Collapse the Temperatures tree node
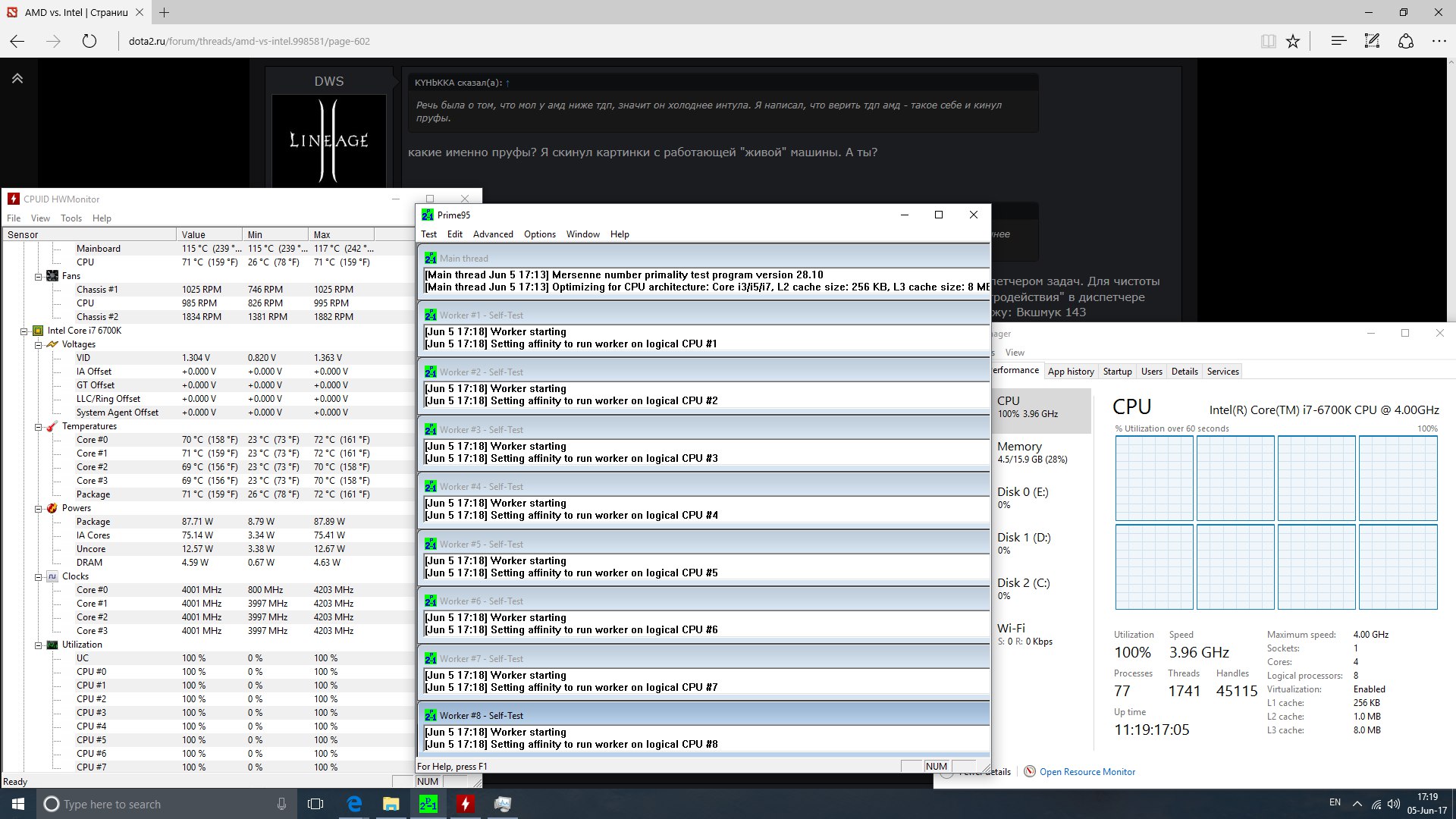Screen dimensions: 1456x819 click(x=38, y=427)
